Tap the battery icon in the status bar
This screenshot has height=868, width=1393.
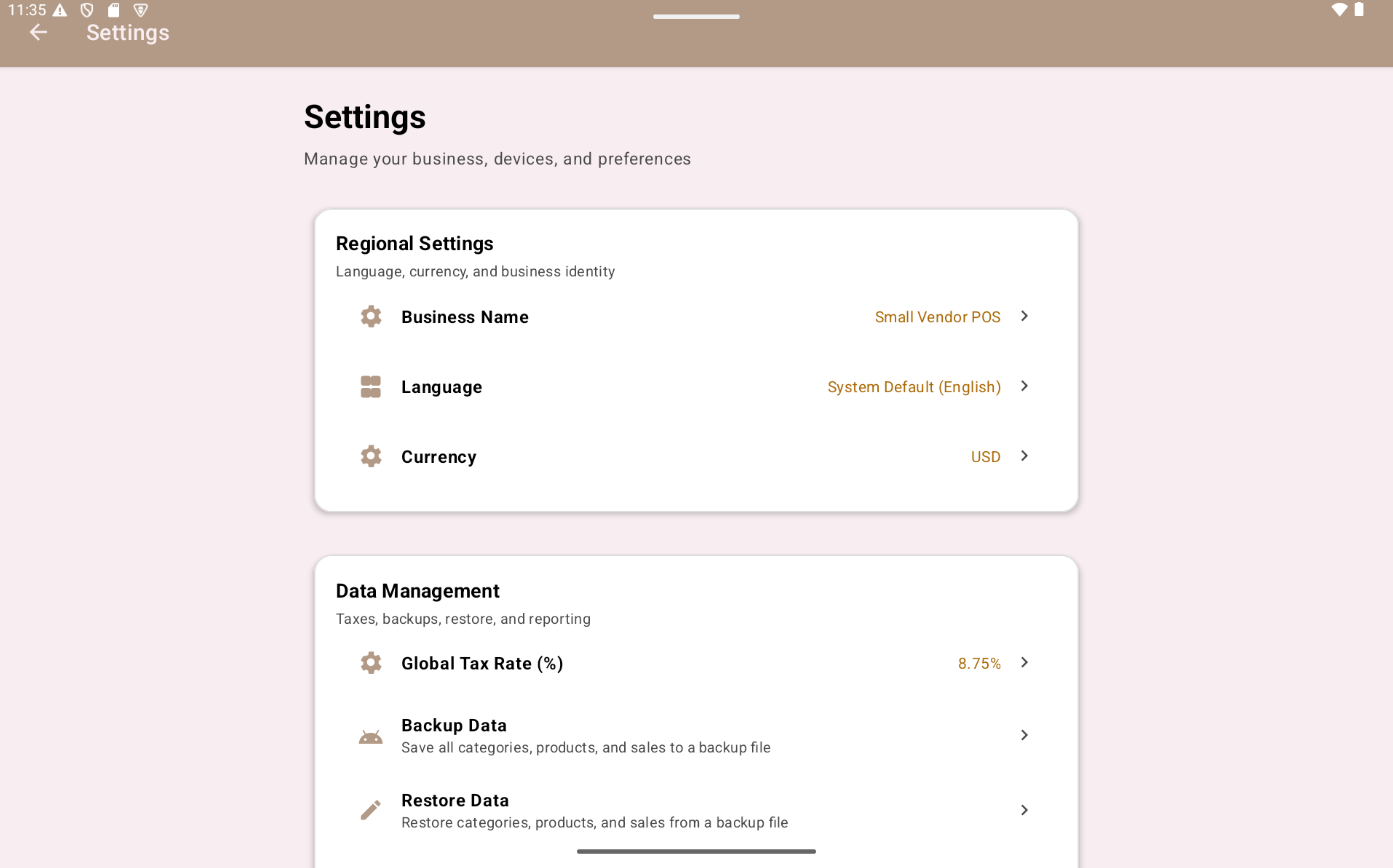coord(1359,10)
